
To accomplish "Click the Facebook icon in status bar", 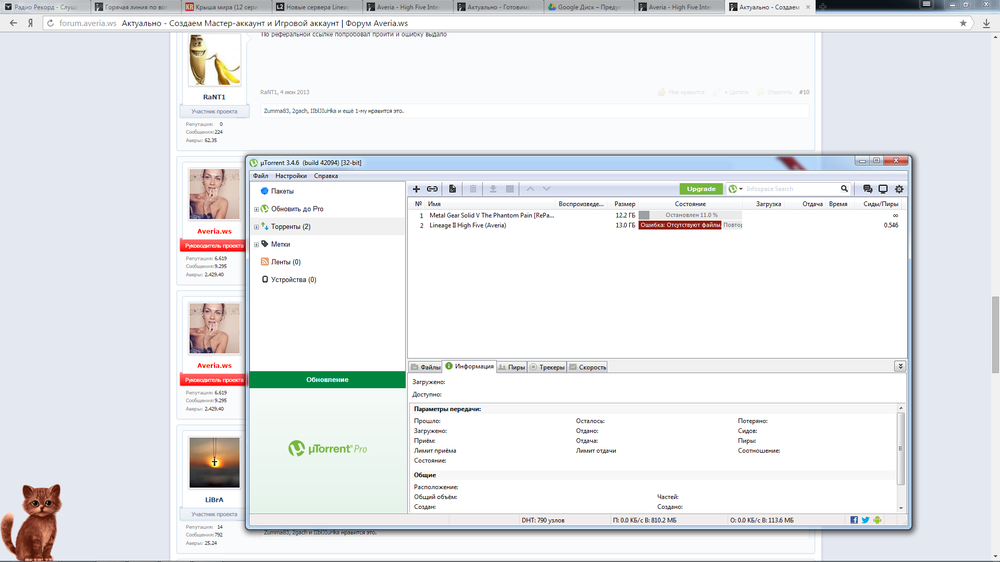I will click(855, 520).
